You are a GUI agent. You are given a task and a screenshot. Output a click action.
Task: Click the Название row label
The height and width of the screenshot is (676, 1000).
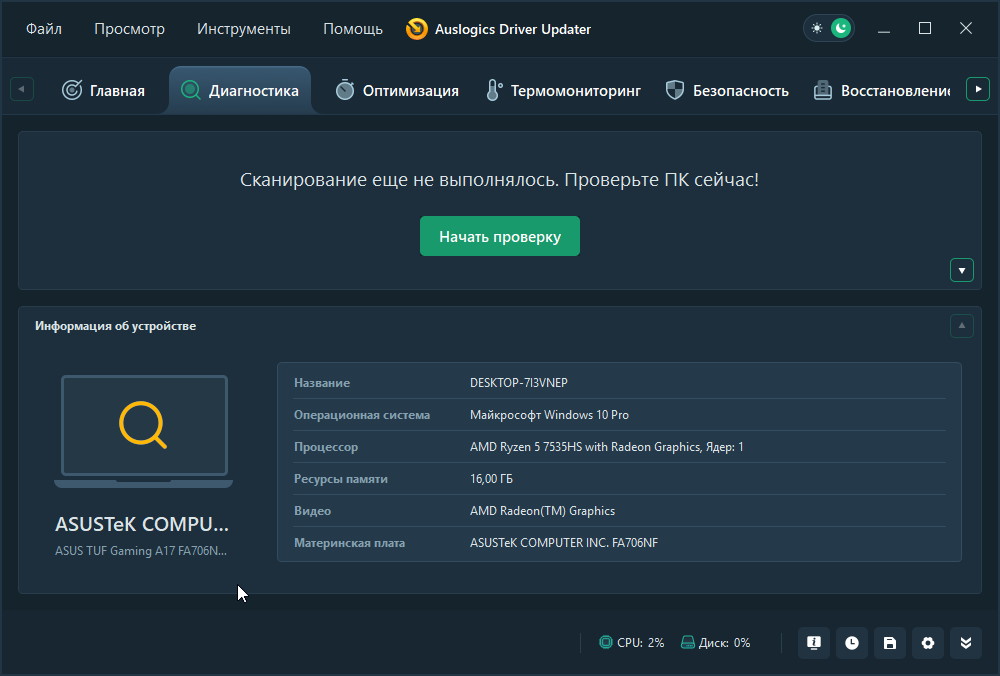(322, 383)
